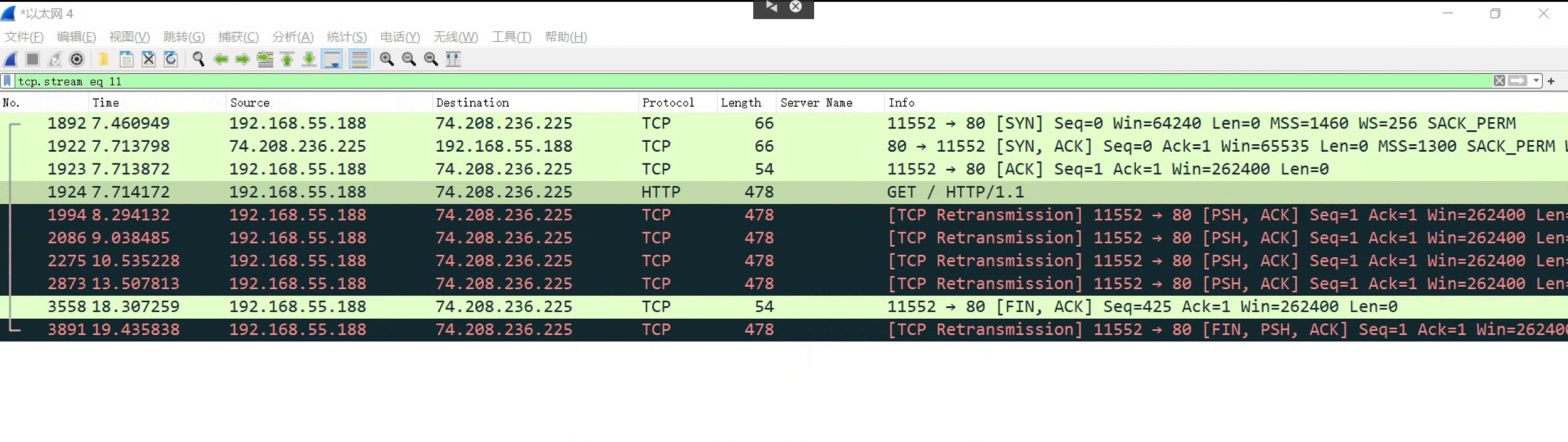Open capture options gear icon

click(x=77, y=60)
